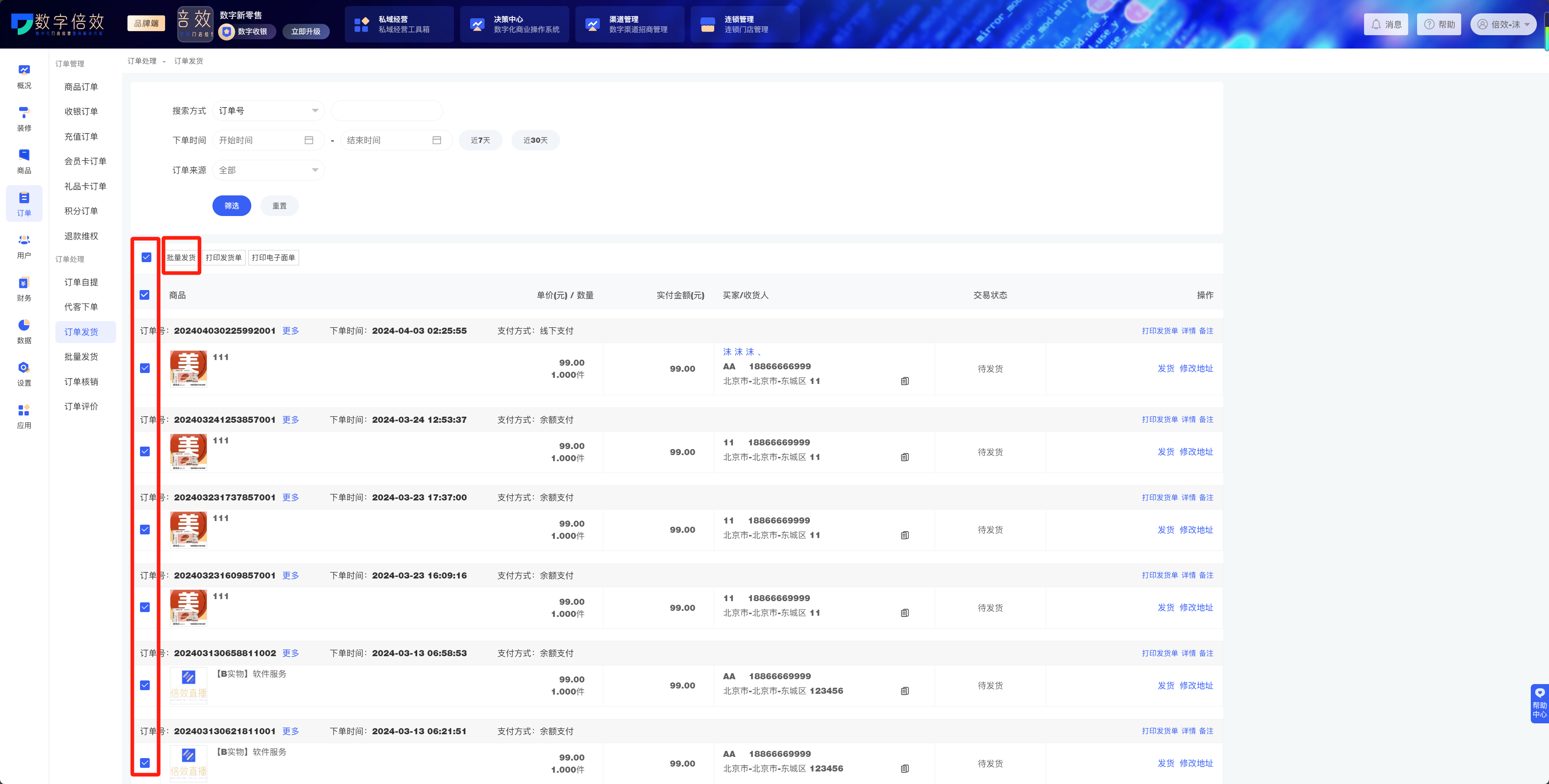Go to 收银订单 in the menu
The image size is (1549, 784).
point(81,112)
